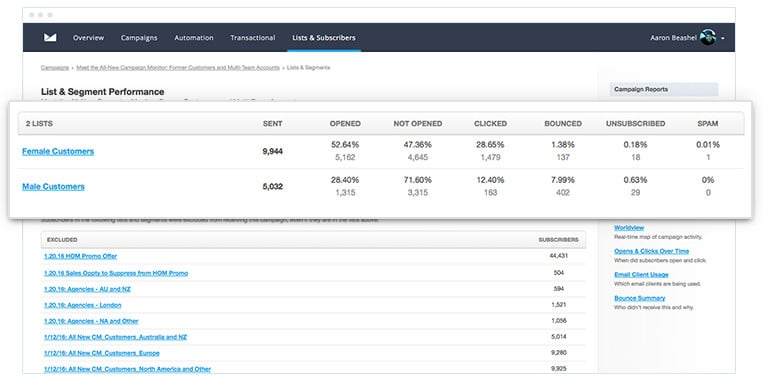Go to the Automation section

(x=194, y=37)
